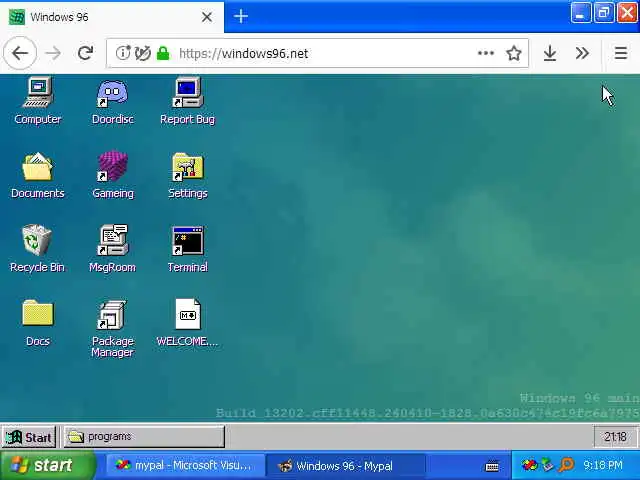Screen dimensions: 640x480
Task: Open the downloads arrow icon
Action: click(x=550, y=53)
